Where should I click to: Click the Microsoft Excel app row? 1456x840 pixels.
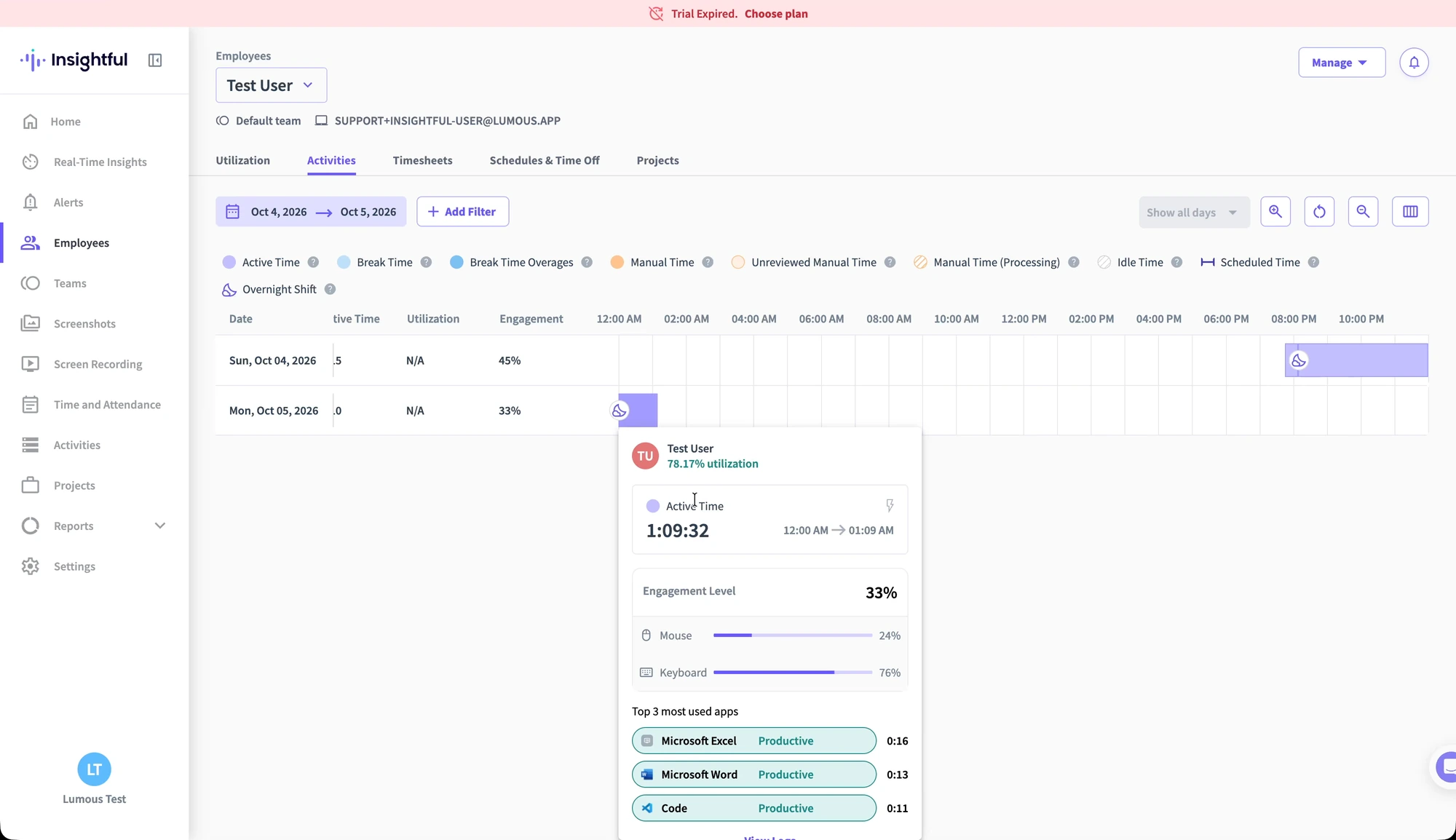tap(753, 741)
